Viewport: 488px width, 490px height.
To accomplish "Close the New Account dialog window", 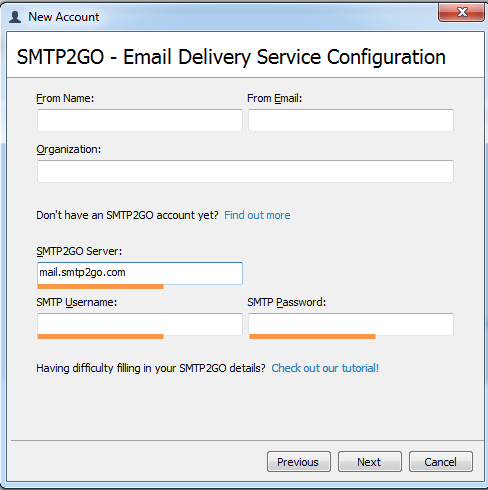I will click(x=461, y=12).
